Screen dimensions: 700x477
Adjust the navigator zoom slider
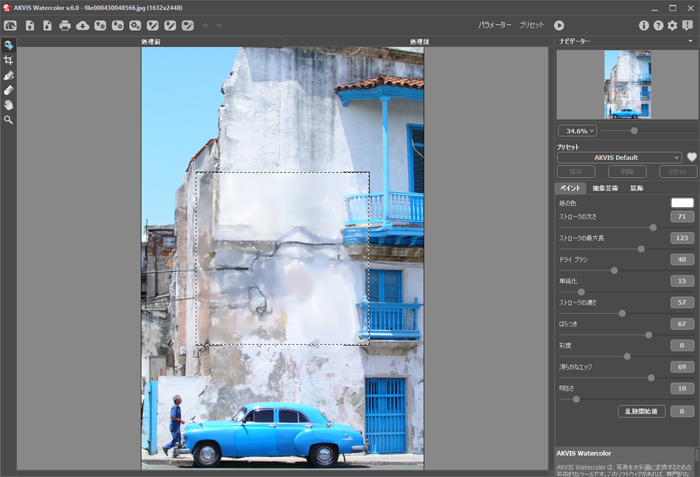pyautogui.click(x=648, y=131)
